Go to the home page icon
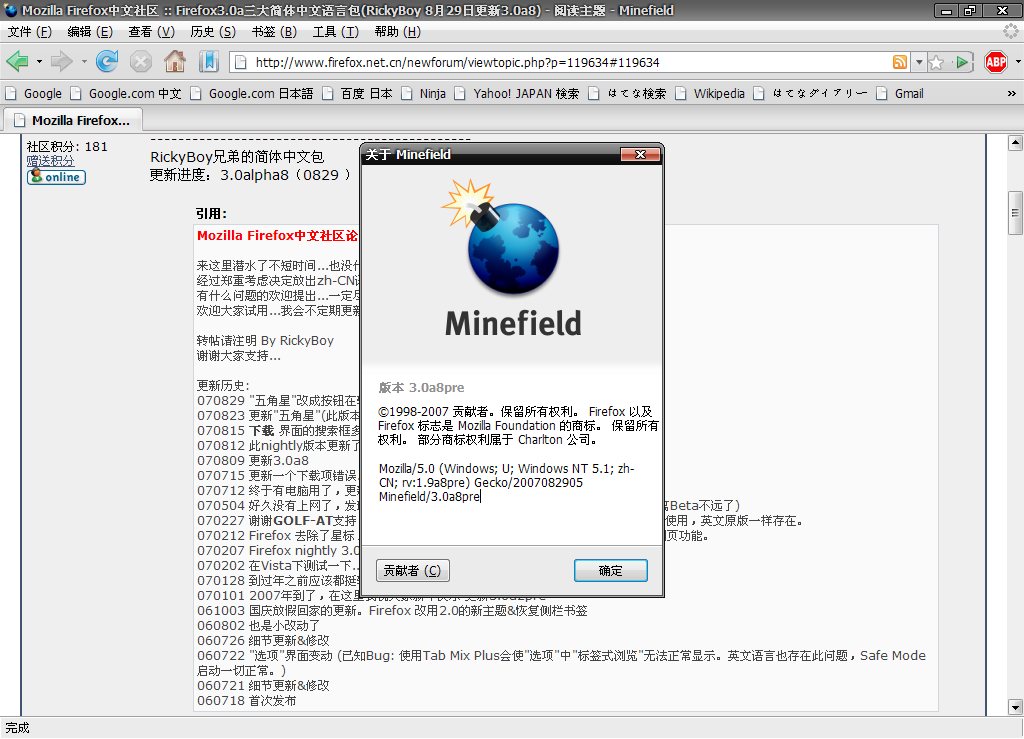1024x739 pixels. [174, 62]
